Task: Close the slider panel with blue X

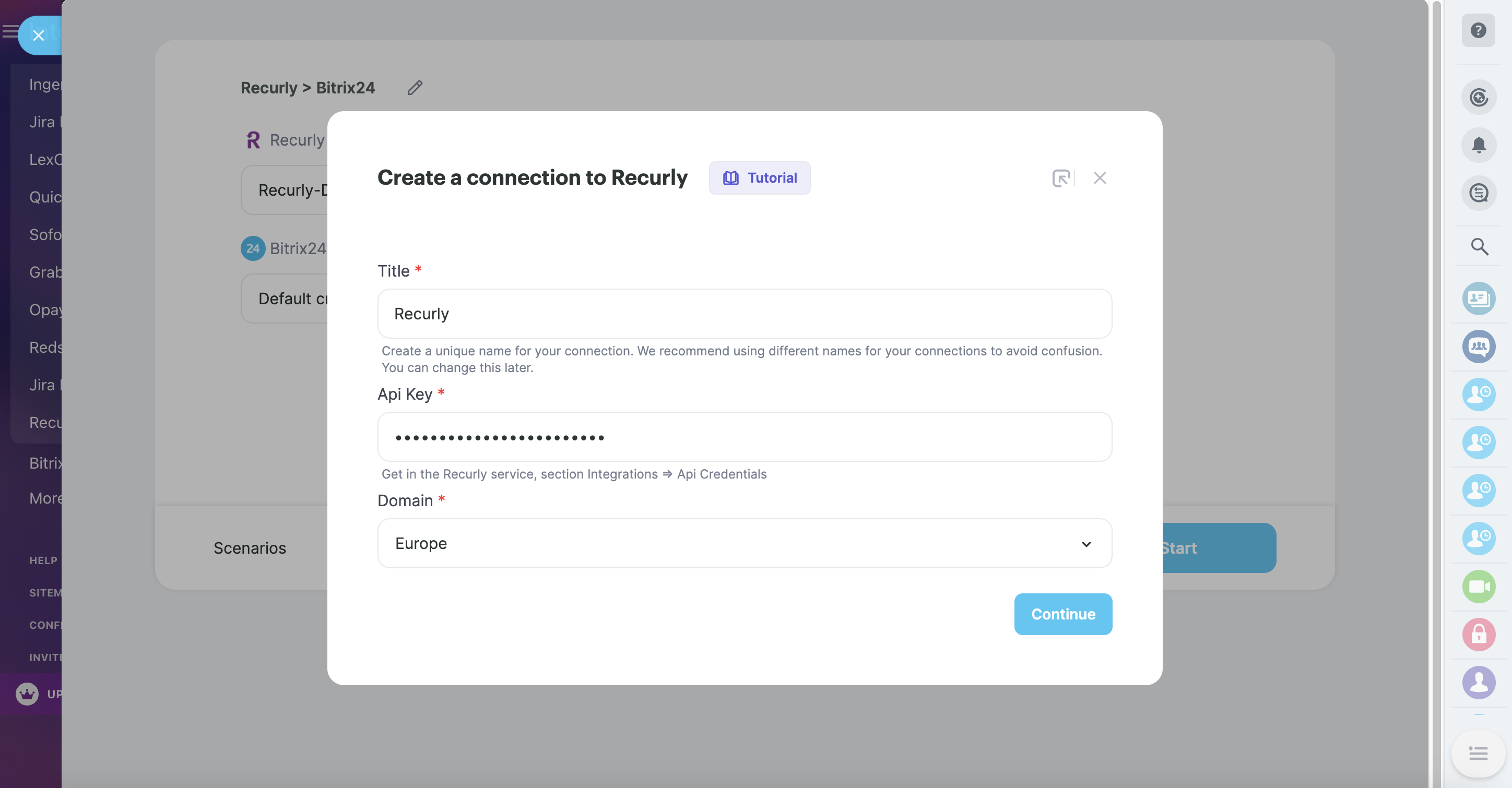Action: pos(39,35)
